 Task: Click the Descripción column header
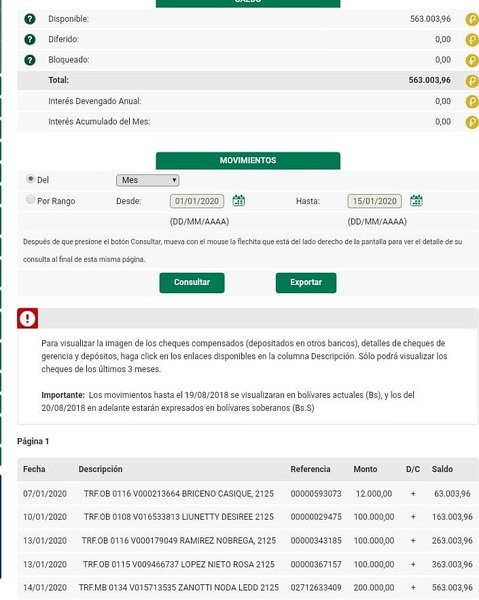(x=100, y=469)
